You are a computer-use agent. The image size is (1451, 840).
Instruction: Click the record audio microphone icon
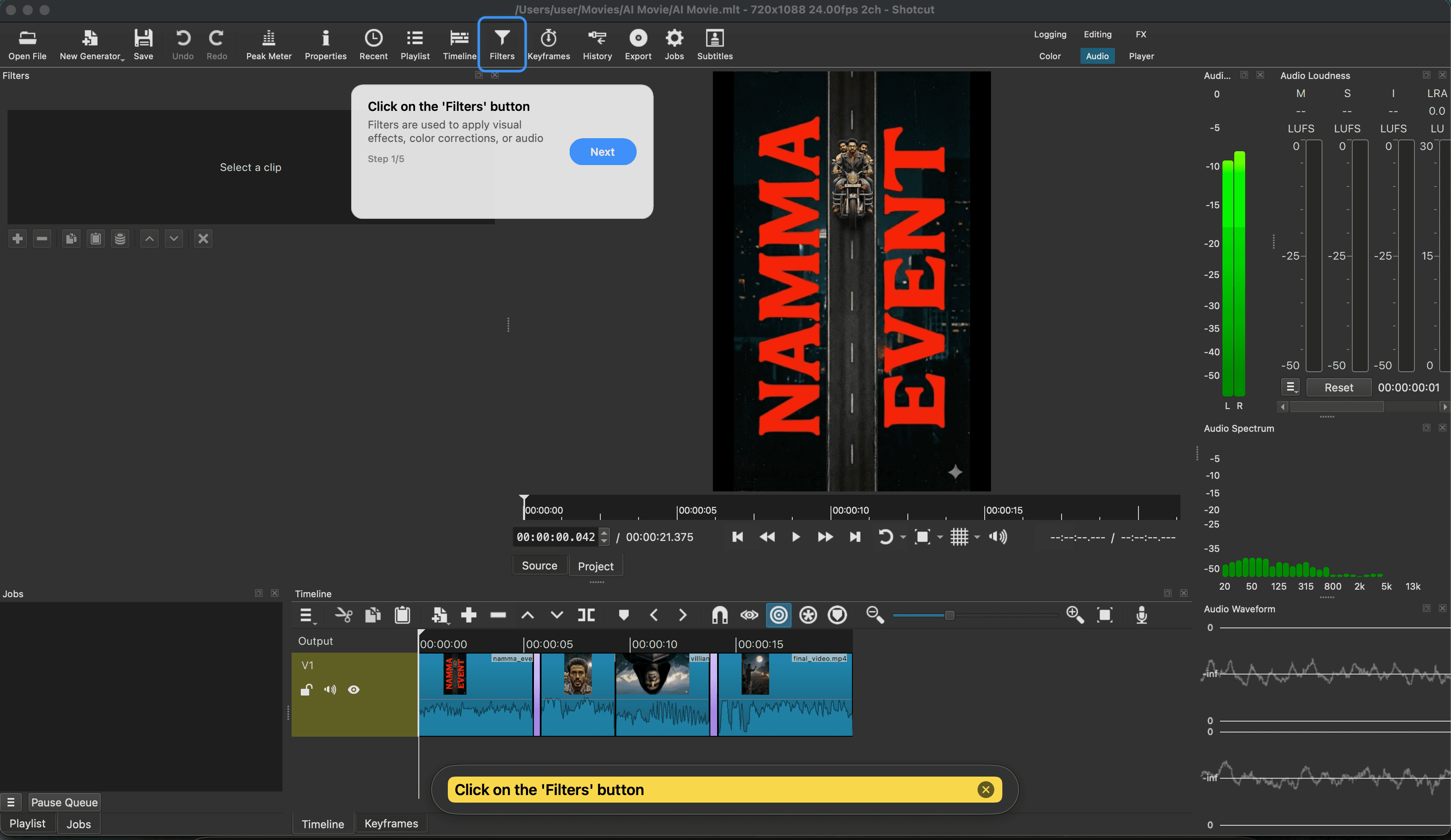[x=1141, y=615]
